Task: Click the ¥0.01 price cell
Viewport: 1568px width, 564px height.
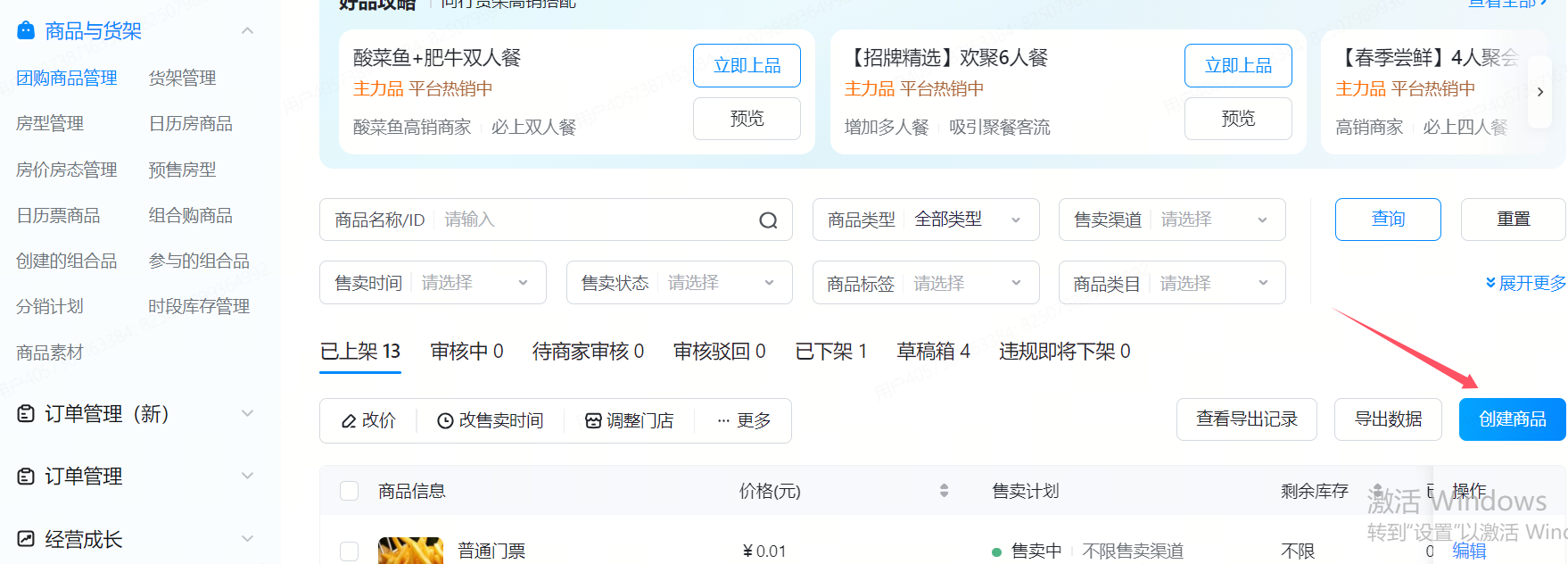Action: [x=764, y=552]
